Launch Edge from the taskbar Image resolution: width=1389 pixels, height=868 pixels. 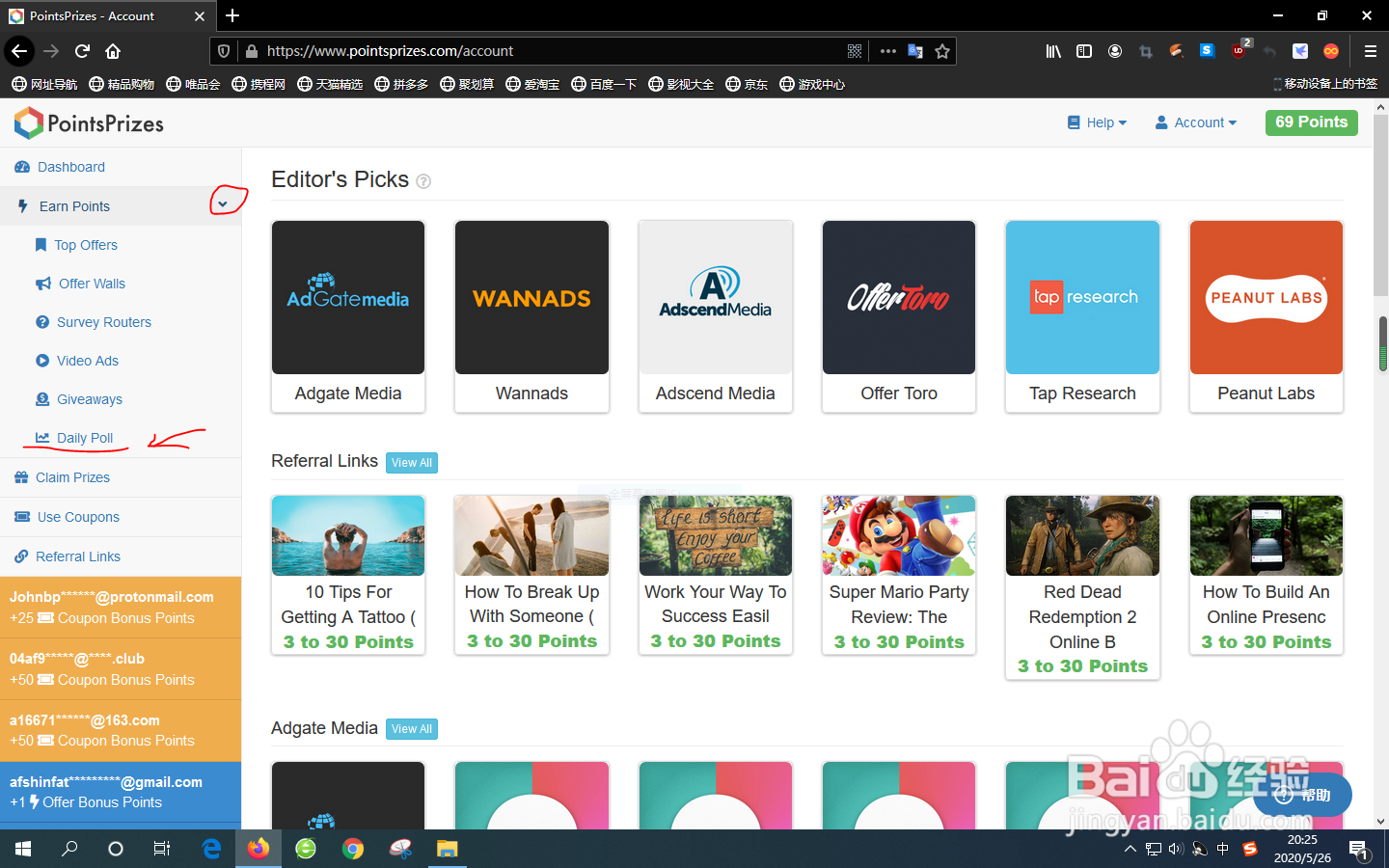tap(212, 849)
